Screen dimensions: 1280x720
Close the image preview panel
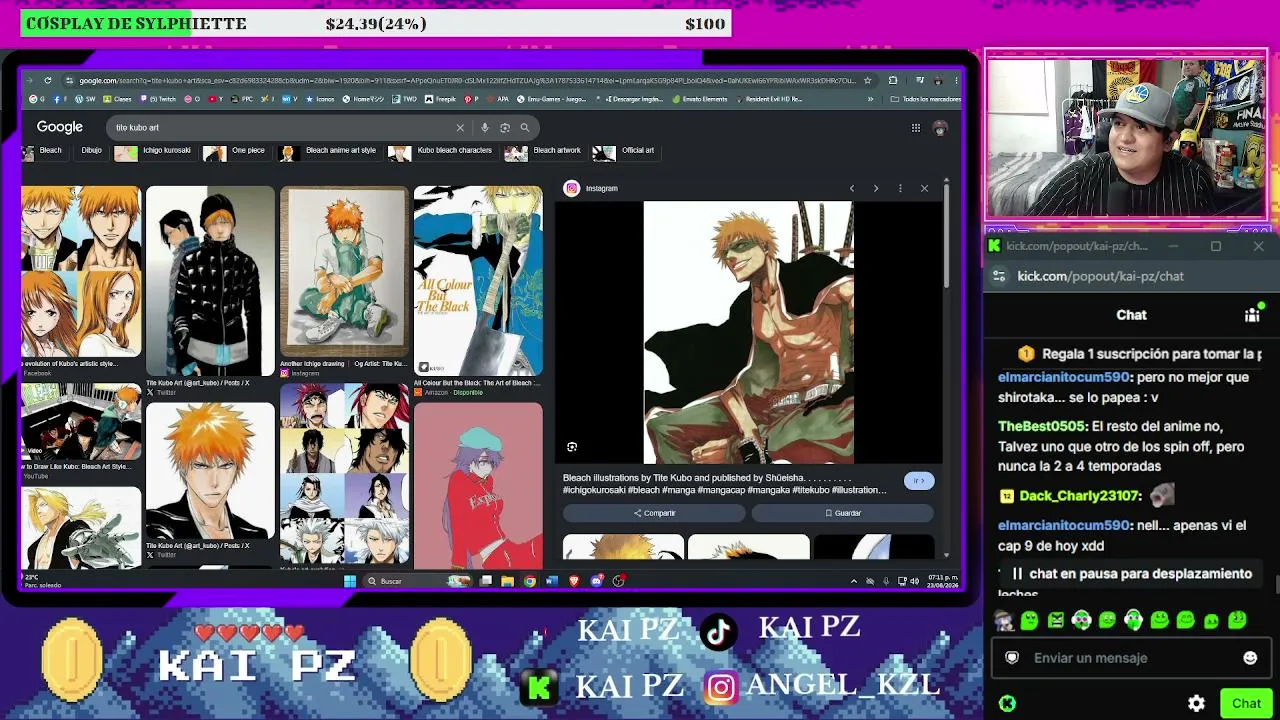coord(924,188)
